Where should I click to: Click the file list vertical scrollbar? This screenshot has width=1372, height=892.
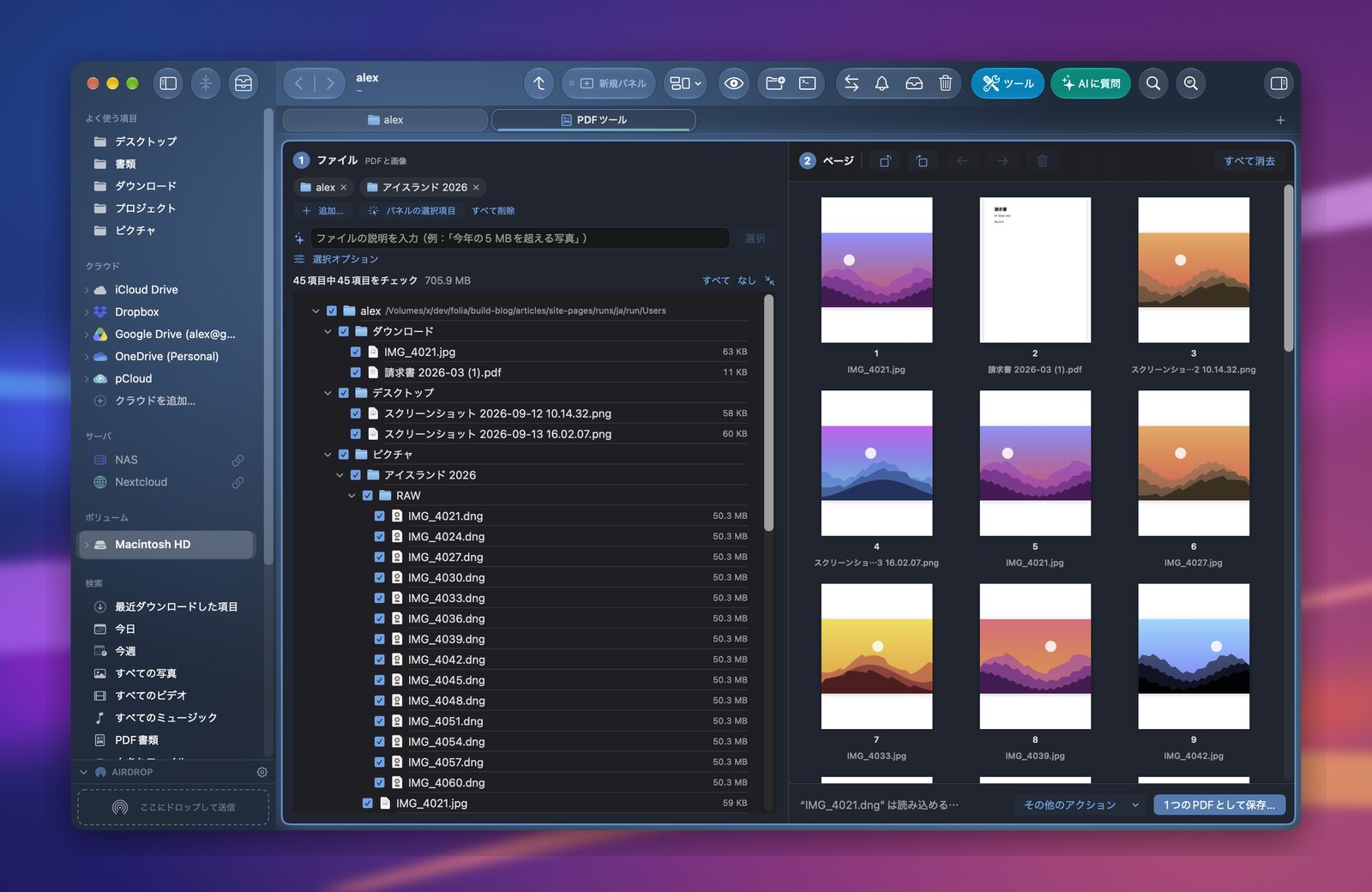tap(768, 413)
